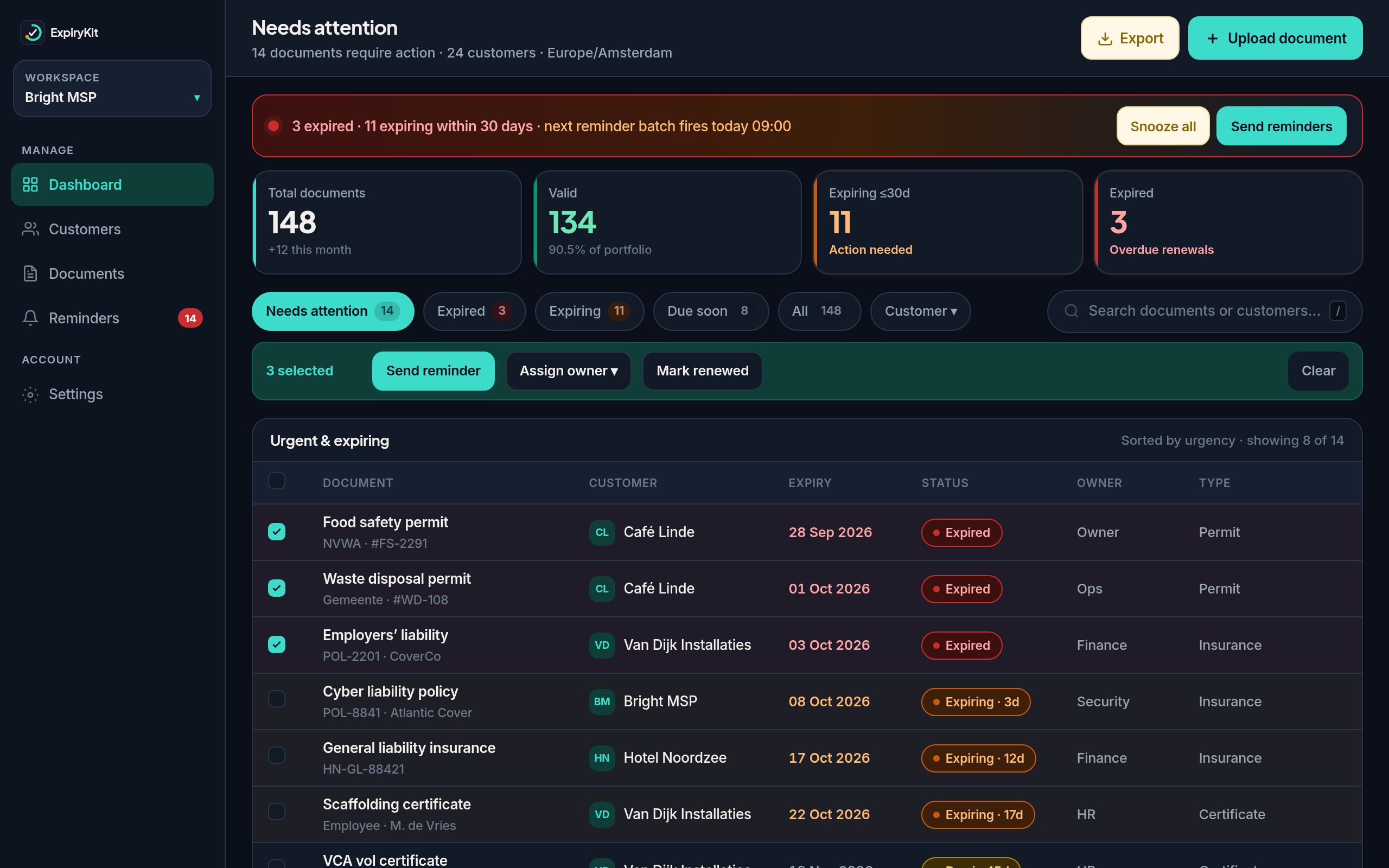Click the Documents file icon
This screenshot has width=1389, height=868.
coord(30,273)
